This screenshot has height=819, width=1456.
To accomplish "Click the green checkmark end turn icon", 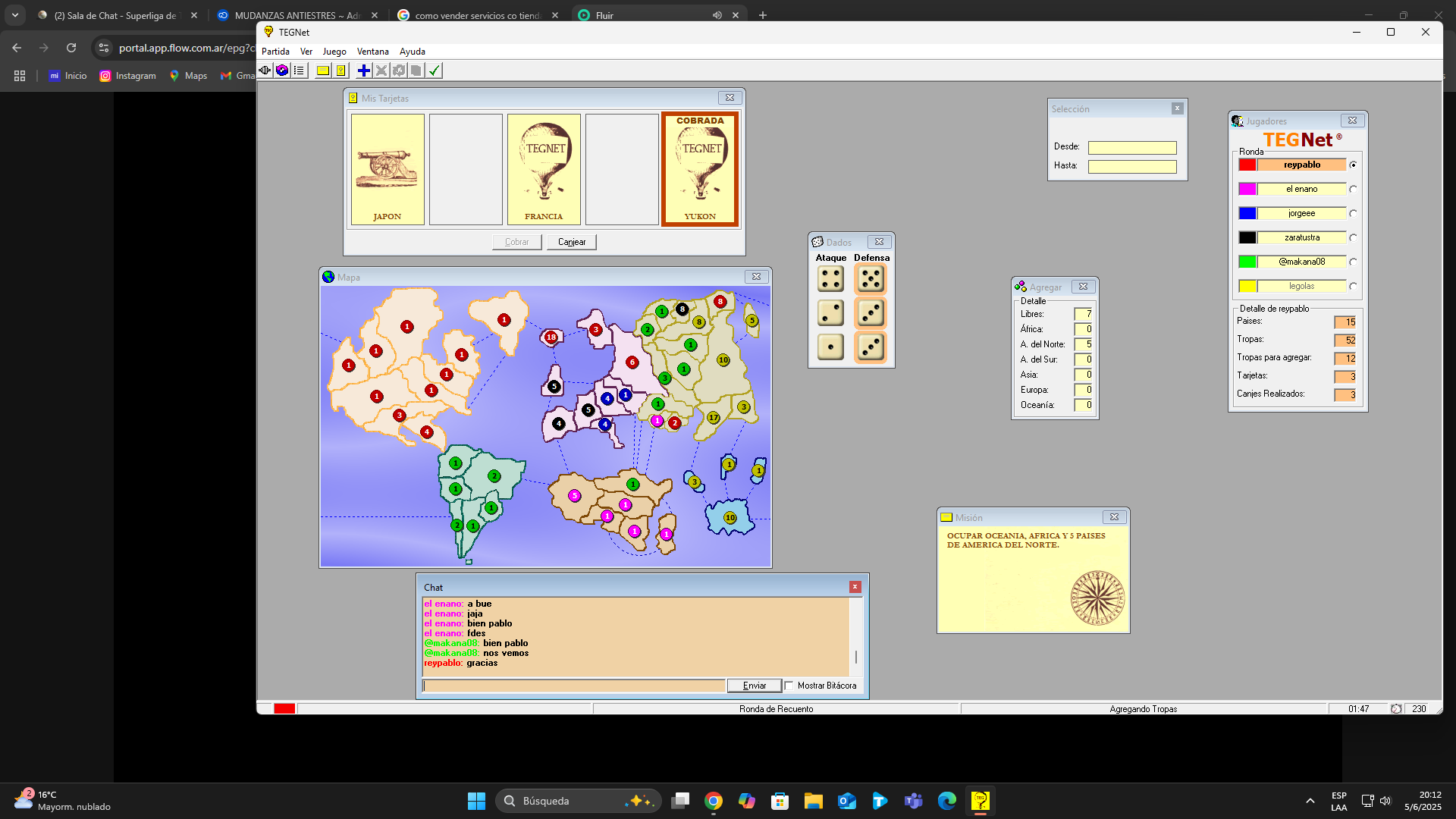I will coord(435,71).
